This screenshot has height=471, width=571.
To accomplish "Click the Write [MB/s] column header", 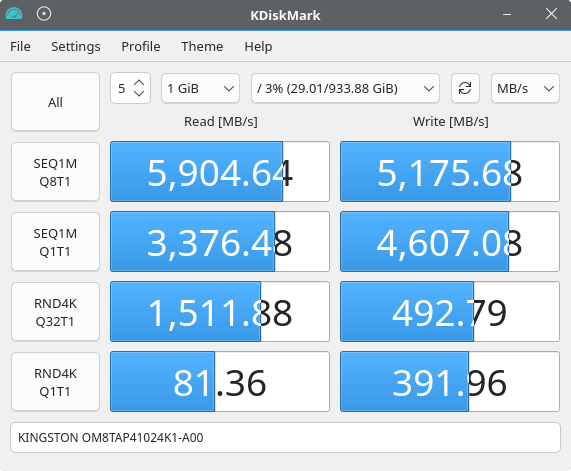I will coord(450,122).
